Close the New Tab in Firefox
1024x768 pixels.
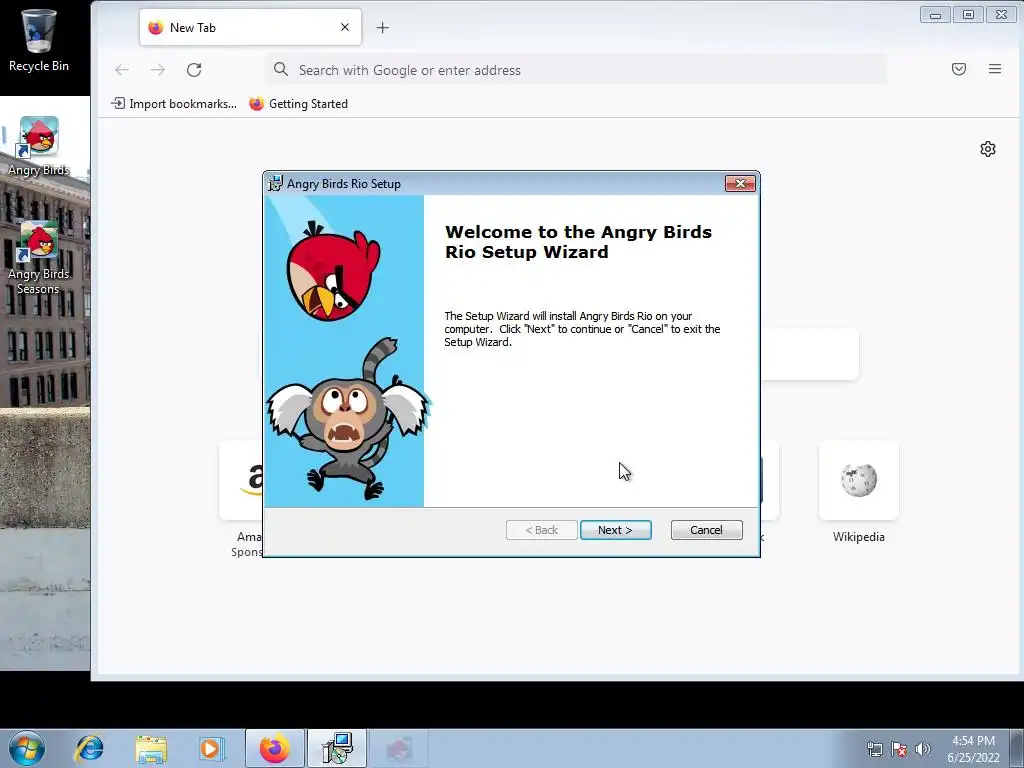[345, 27]
